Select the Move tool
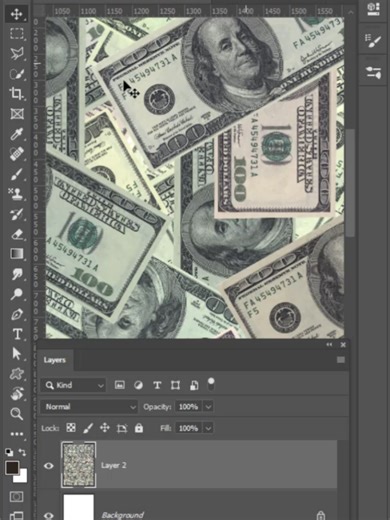Screen dimensions: 390x520 (x=16, y=14)
